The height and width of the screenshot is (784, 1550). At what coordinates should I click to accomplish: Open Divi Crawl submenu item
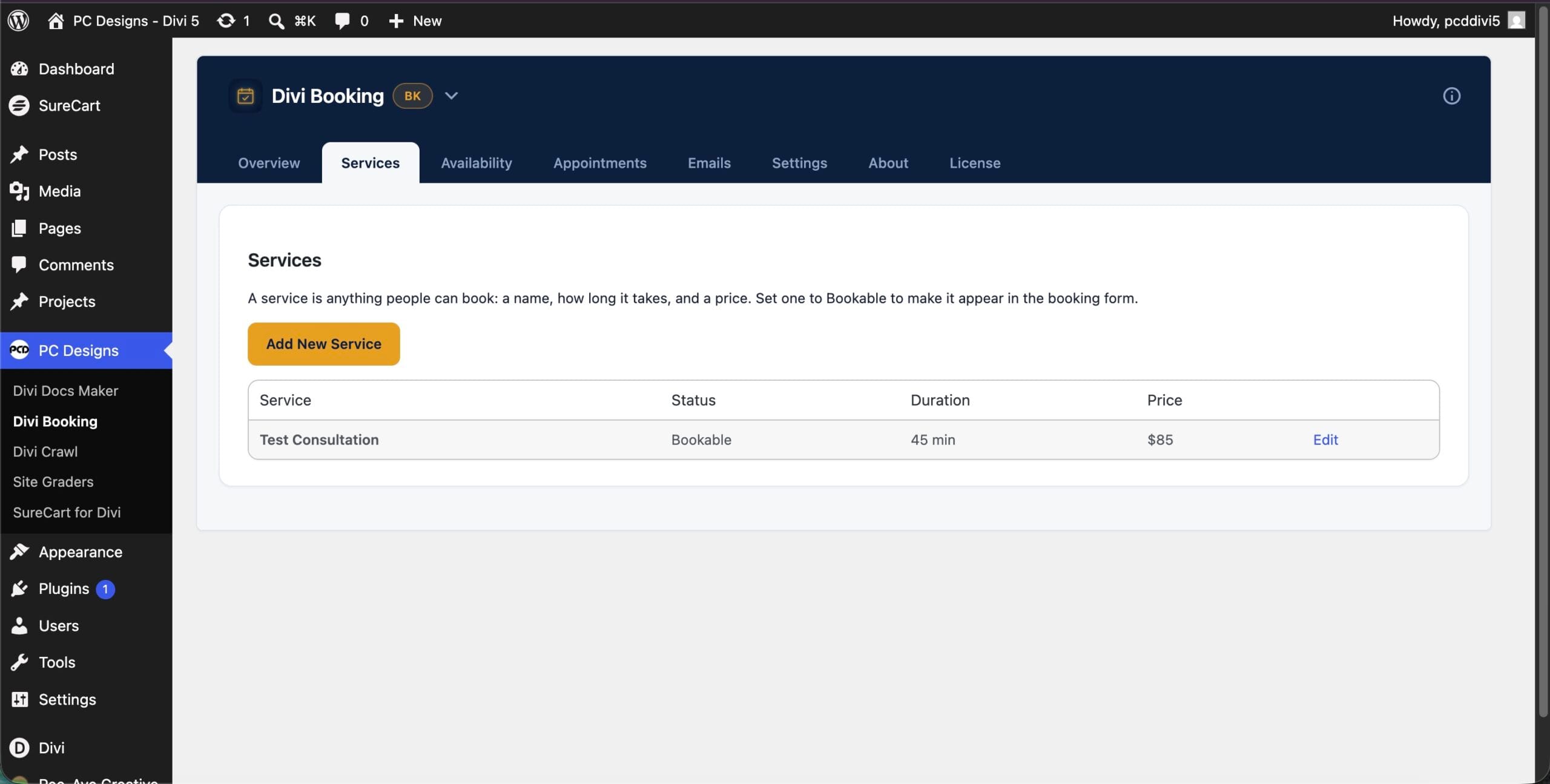click(45, 452)
